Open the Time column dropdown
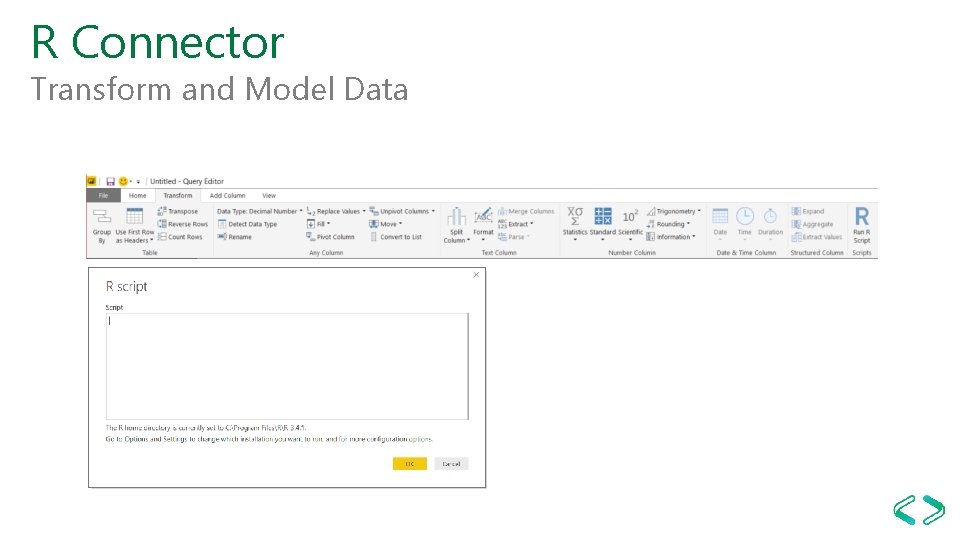The height and width of the screenshot is (540, 960). pyautogui.click(x=744, y=224)
